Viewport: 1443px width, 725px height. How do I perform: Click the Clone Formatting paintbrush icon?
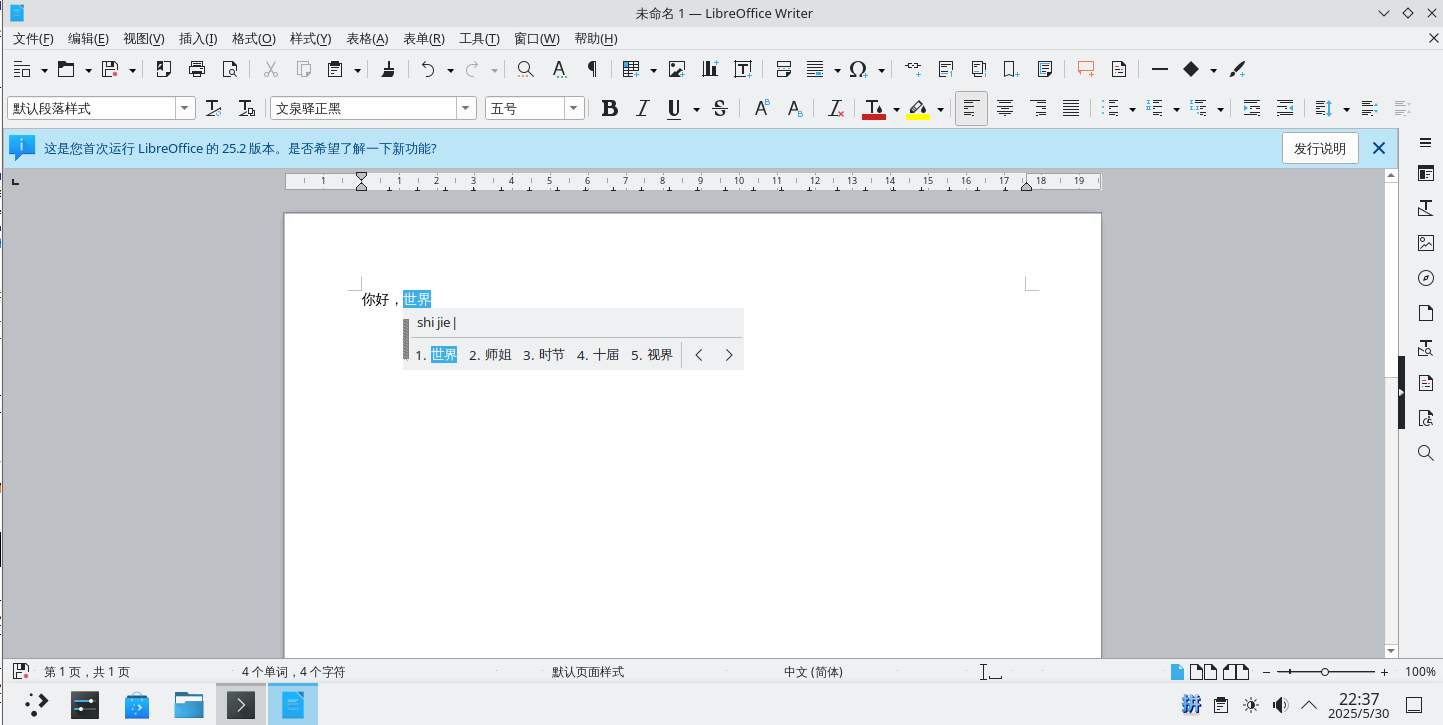[389, 69]
